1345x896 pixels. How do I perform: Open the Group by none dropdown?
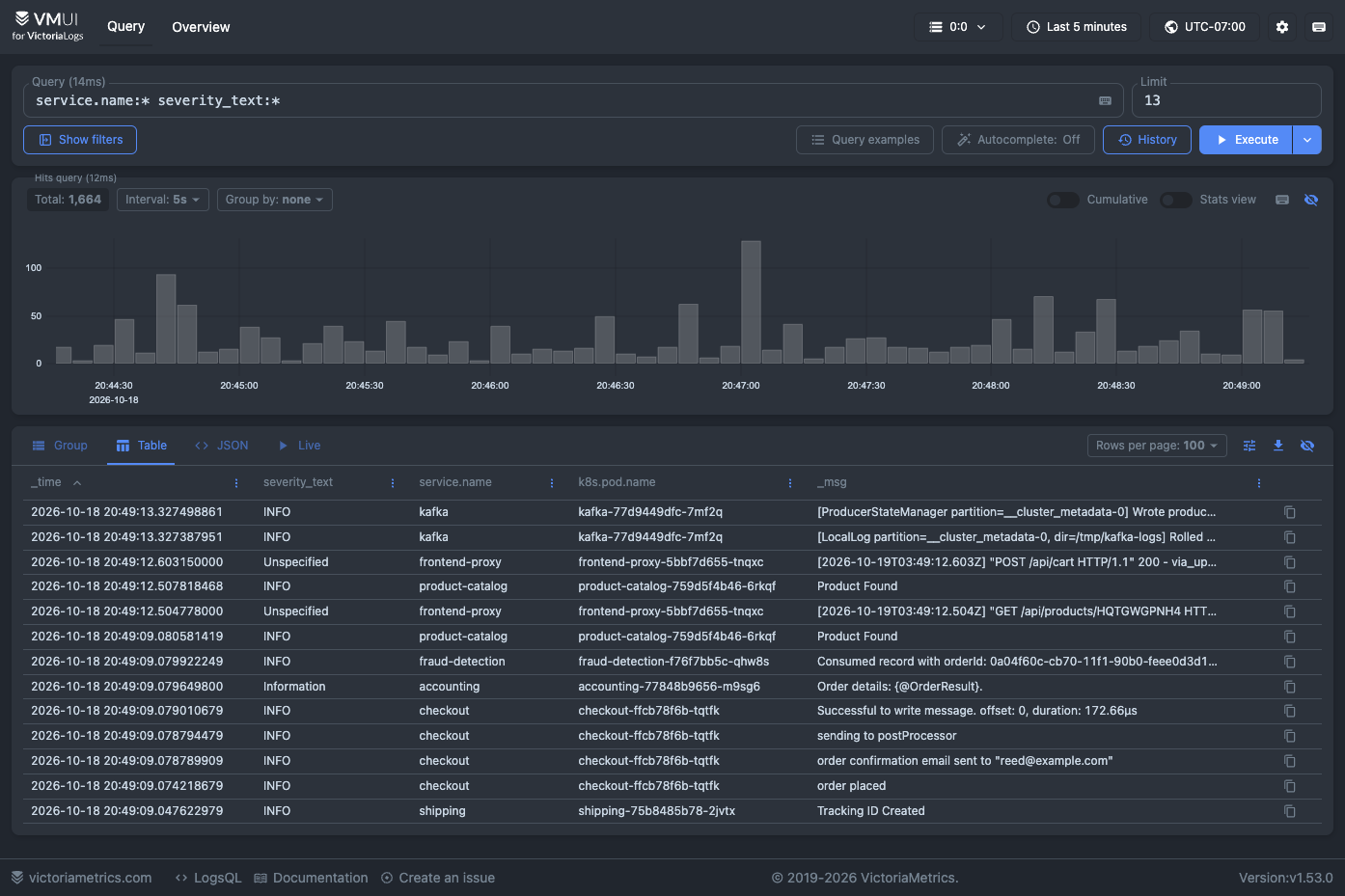(275, 200)
